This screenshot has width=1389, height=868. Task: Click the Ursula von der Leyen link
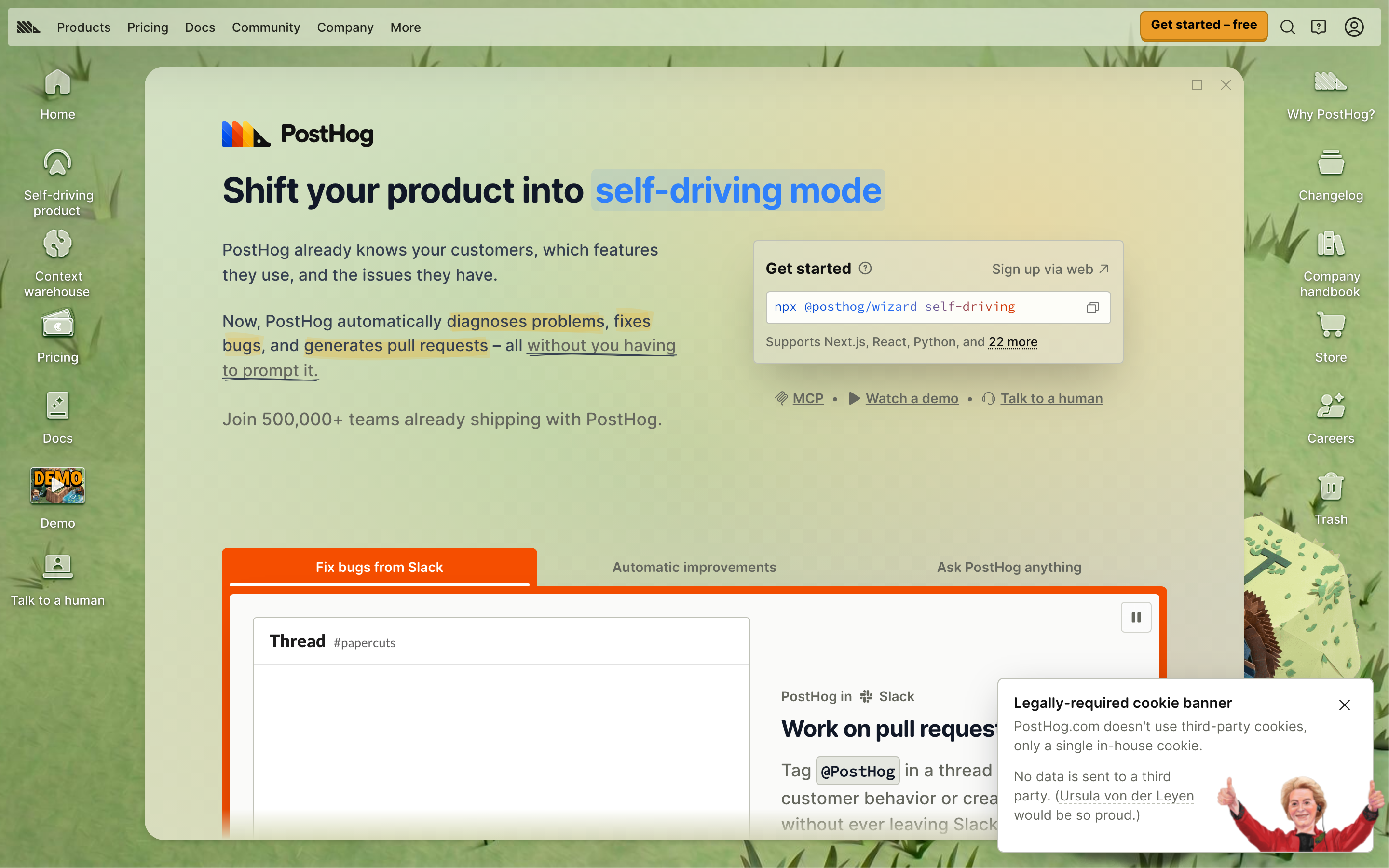(1126, 796)
